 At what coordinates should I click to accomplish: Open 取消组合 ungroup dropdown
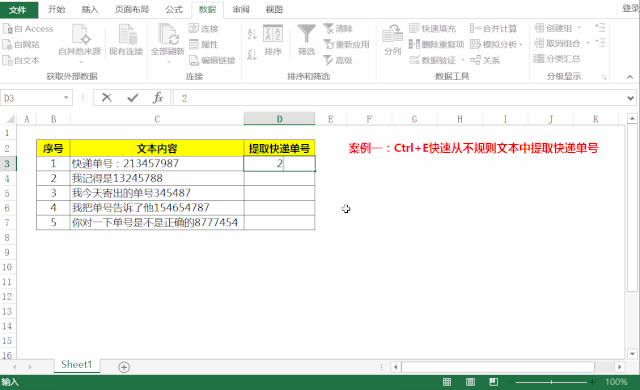[588, 43]
